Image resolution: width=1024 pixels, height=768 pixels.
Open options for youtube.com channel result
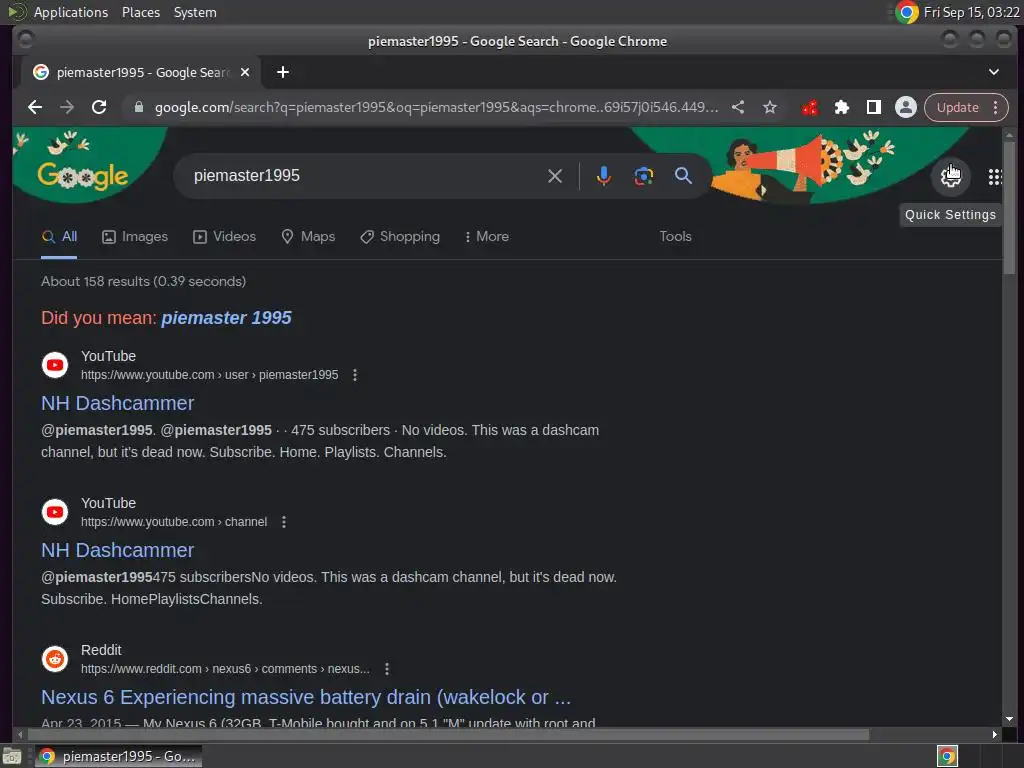[283, 522]
